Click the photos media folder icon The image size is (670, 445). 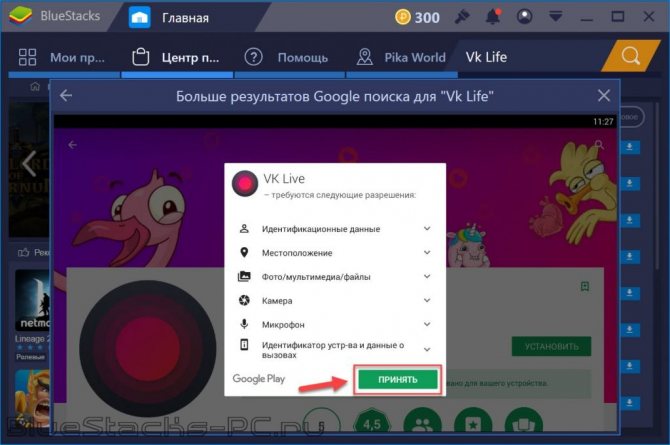(244, 276)
